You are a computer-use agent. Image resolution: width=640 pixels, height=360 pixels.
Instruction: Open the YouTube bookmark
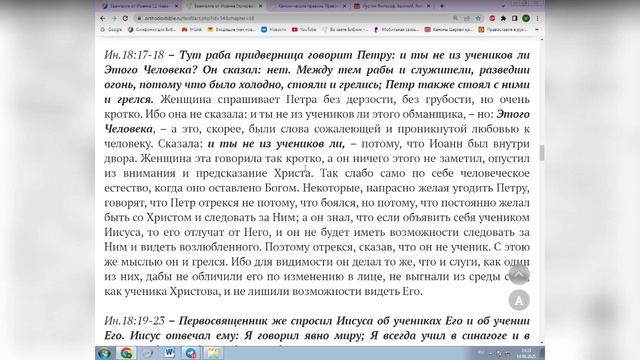pyautogui.click(x=304, y=29)
